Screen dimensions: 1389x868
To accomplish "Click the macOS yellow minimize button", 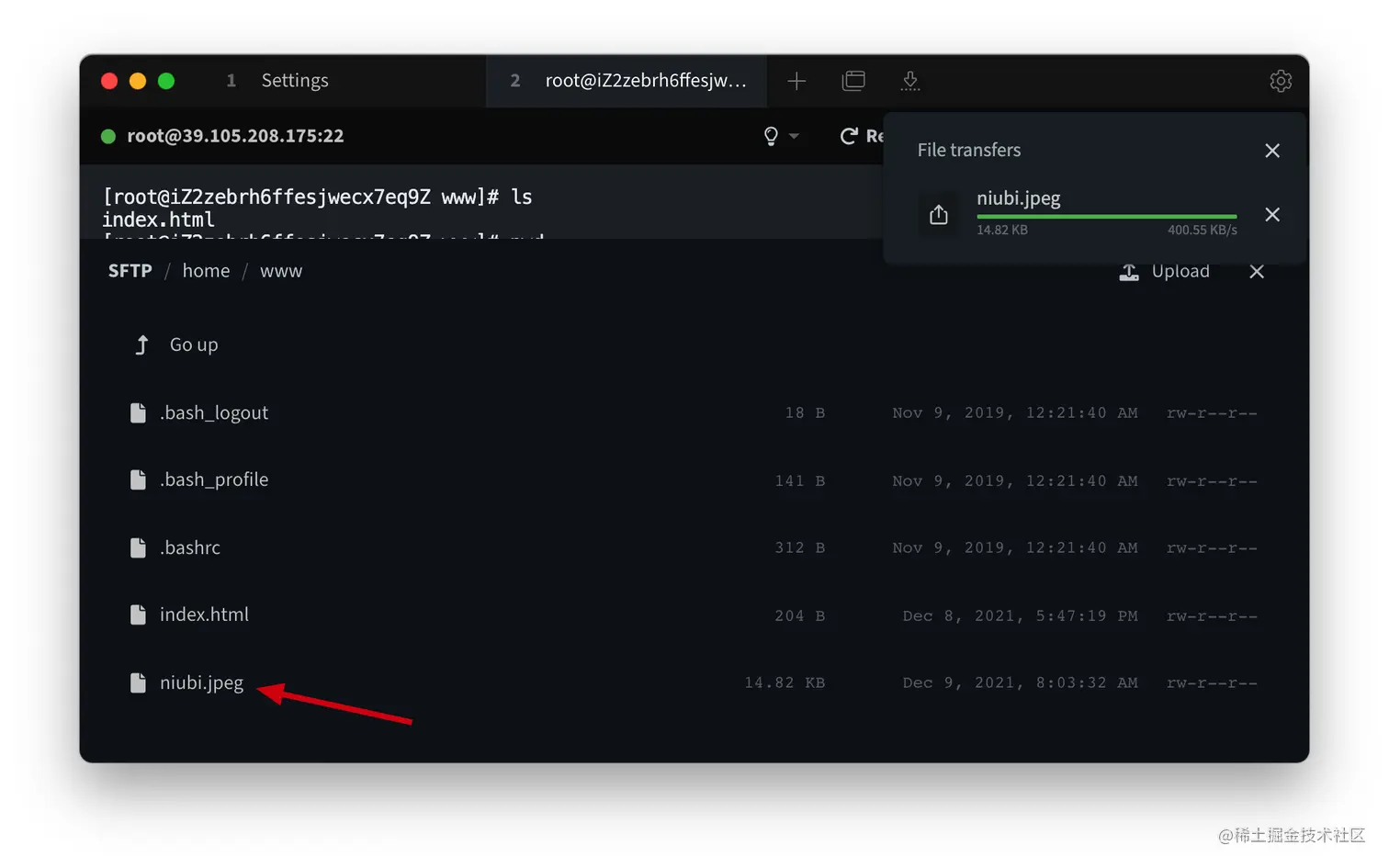I will (138, 81).
